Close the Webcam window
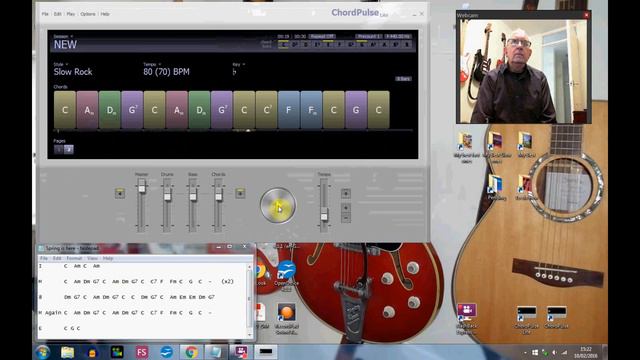This screenshot has width=640, height=360. 586,15
